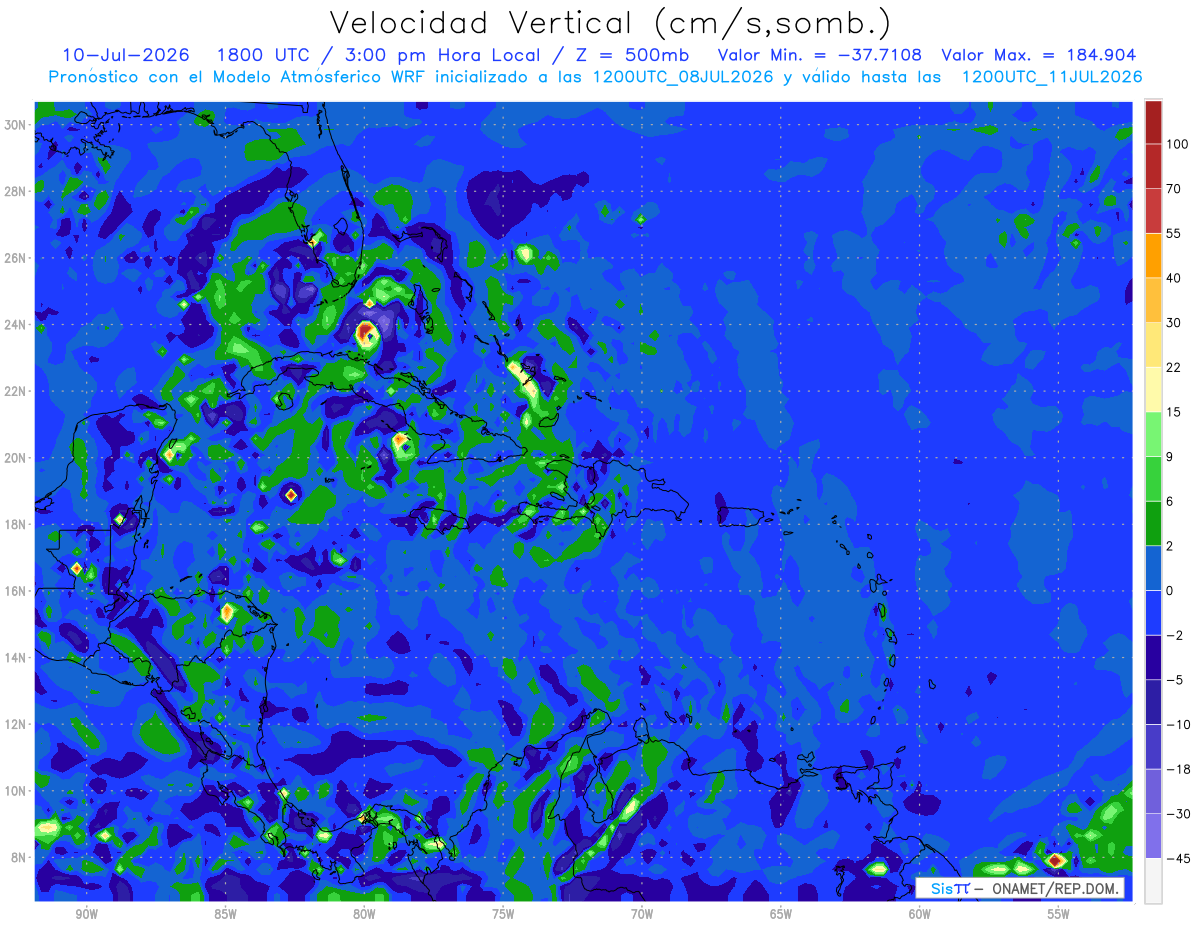The width and height of the screenshot is (1200, 927).
Task: Click the "28N" latitude label
Action: [16, 191]
